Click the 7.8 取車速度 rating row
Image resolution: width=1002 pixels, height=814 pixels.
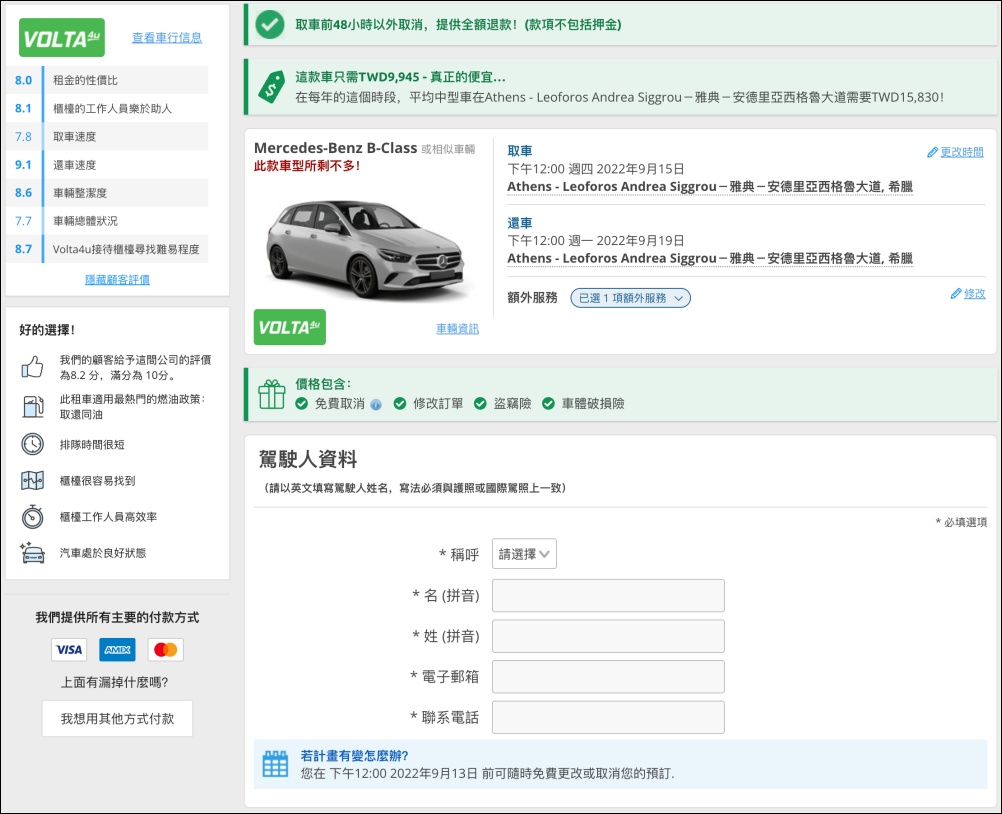tap(107, 136)
